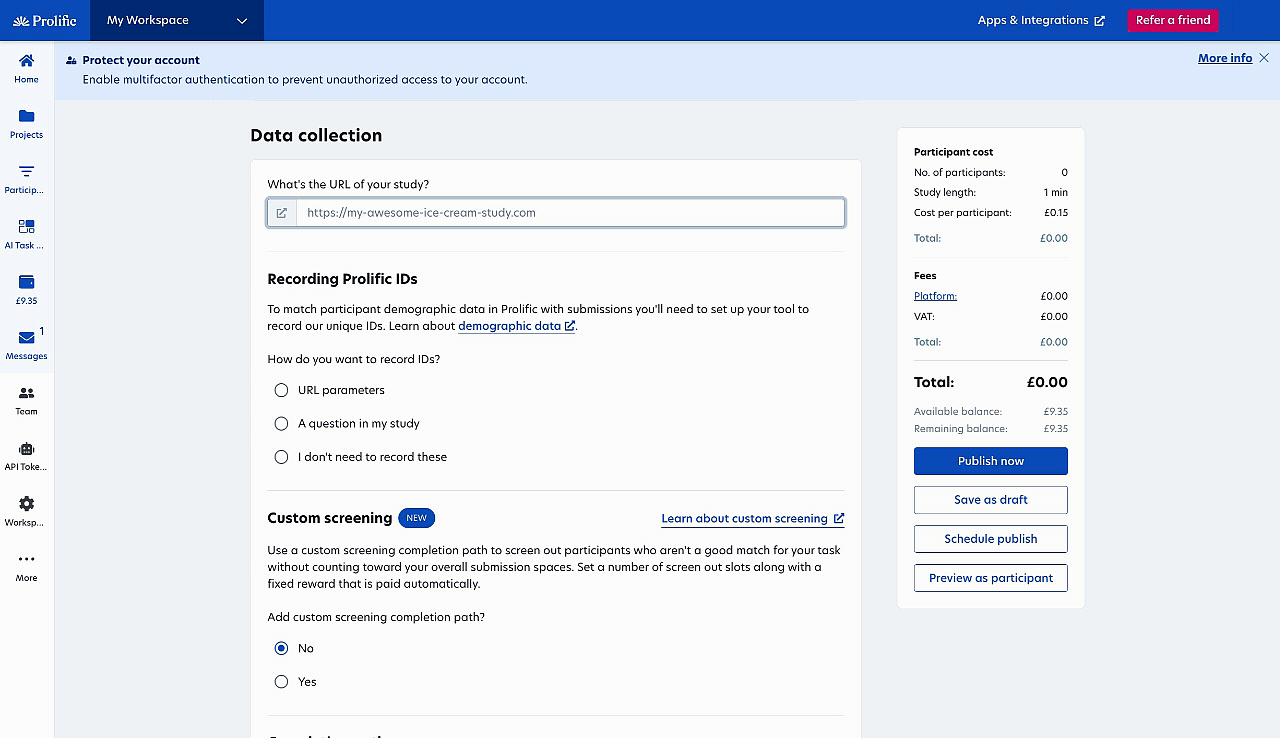Image resolution: width=1280 pixels, height=738 pixels.
Task: Open wallet balance £9.35 in sidebar
Action: (26, 290)
